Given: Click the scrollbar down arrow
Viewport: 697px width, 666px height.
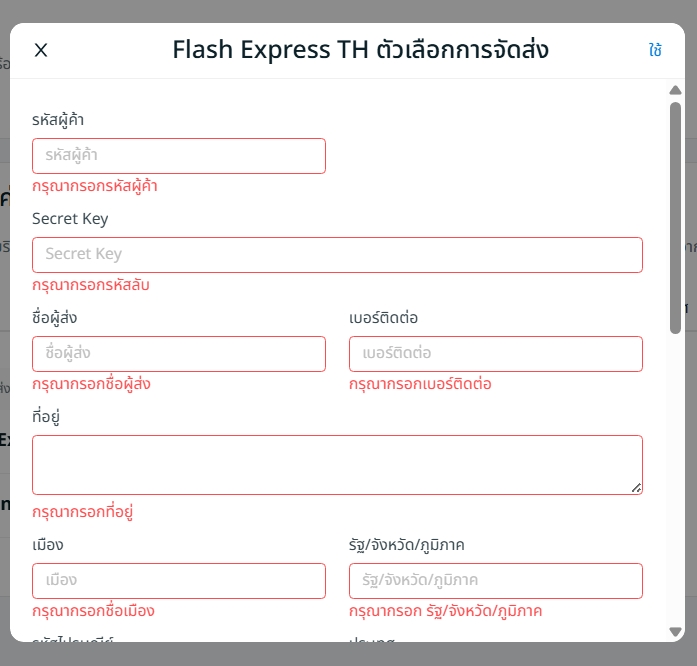Looking at the screenshot, I should (x=676, y=631).
